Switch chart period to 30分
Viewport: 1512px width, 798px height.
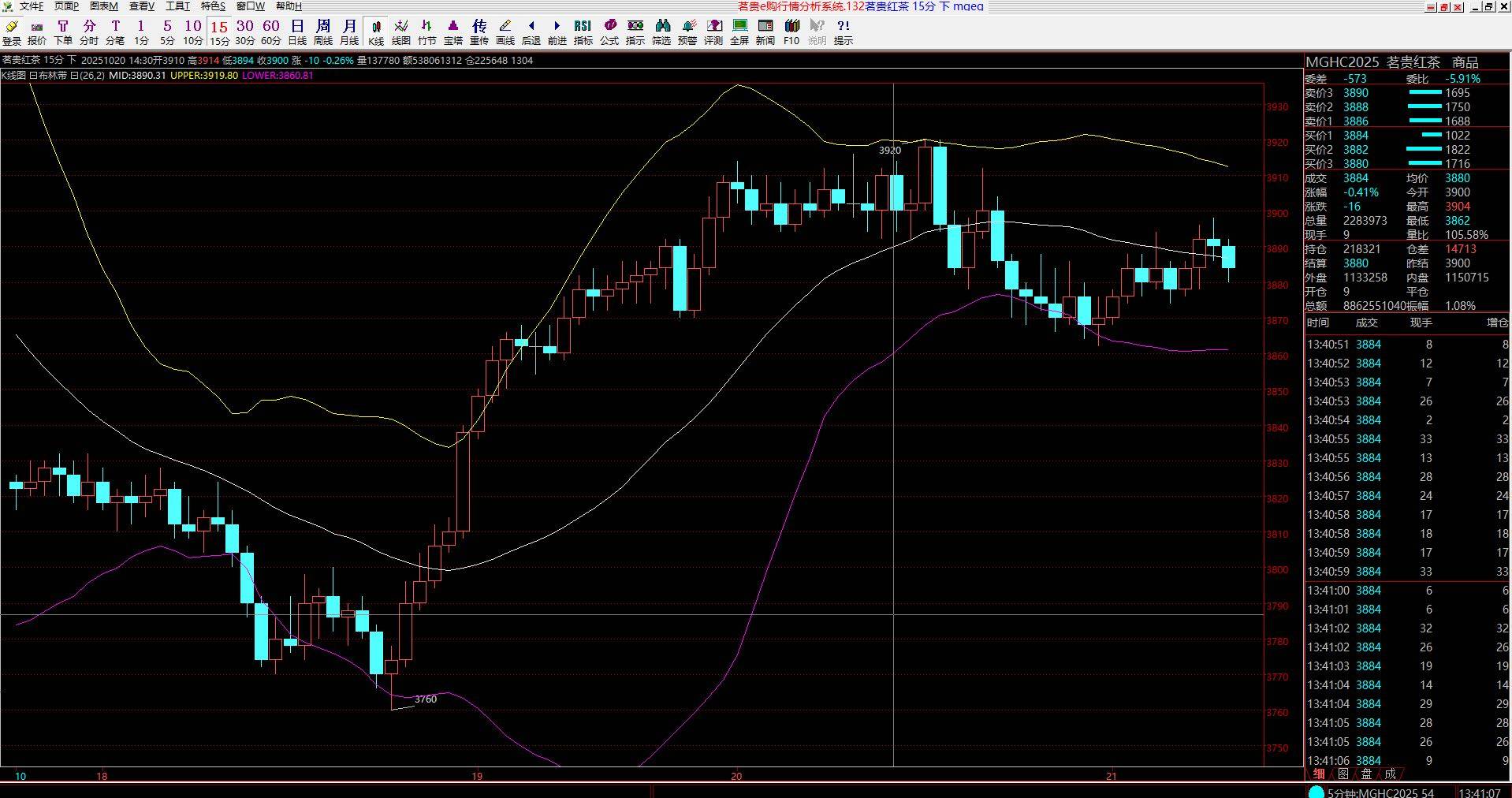coord(245,32)
